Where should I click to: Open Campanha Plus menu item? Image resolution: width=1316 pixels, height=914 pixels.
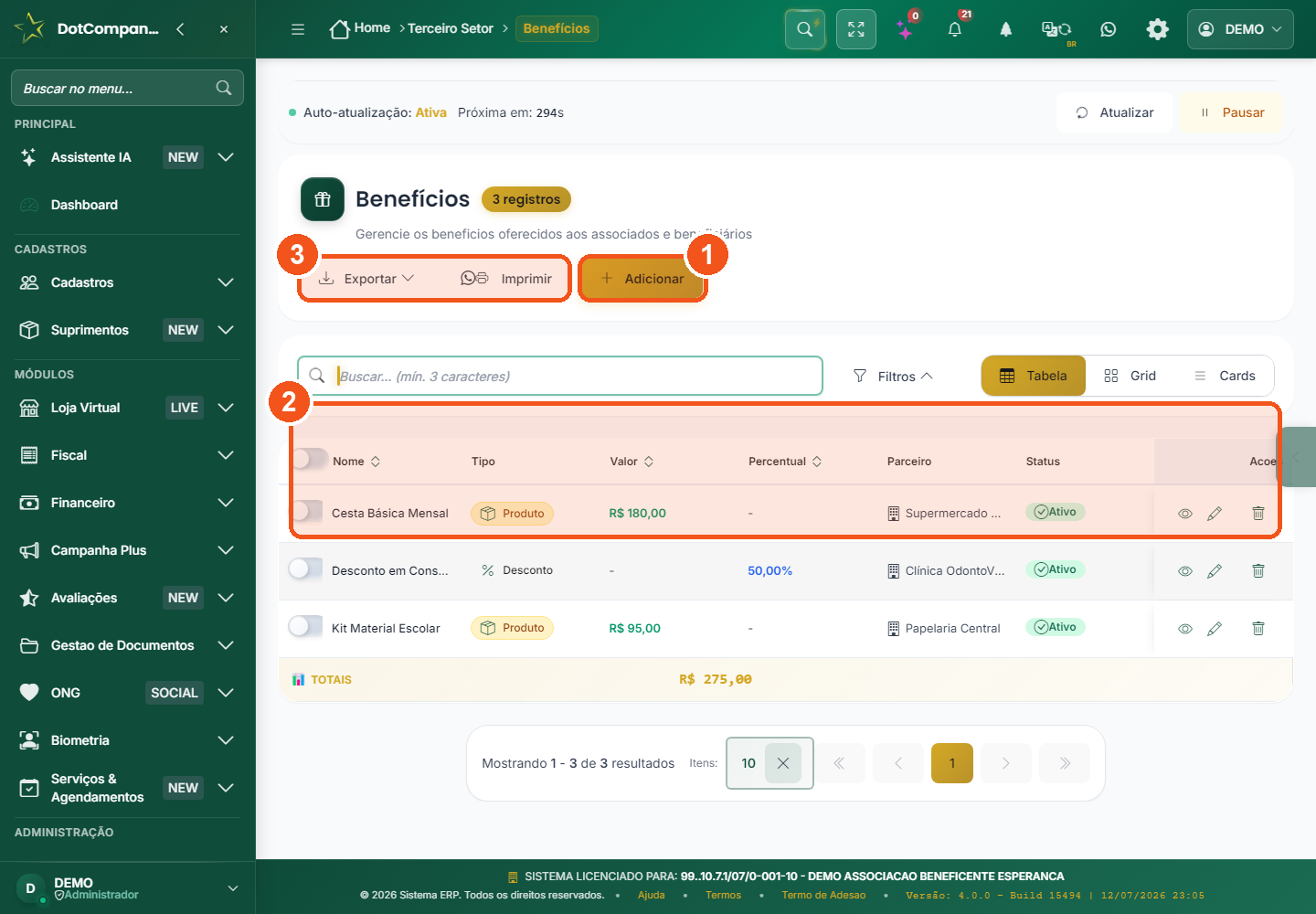click(x=128, y=550)
